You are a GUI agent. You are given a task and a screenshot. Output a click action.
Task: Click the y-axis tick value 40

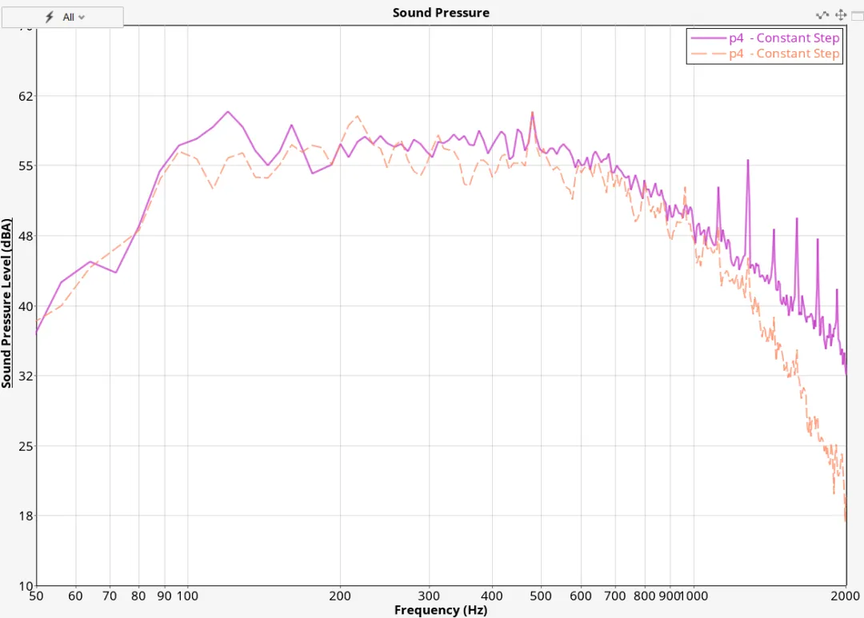click(26, 306)
